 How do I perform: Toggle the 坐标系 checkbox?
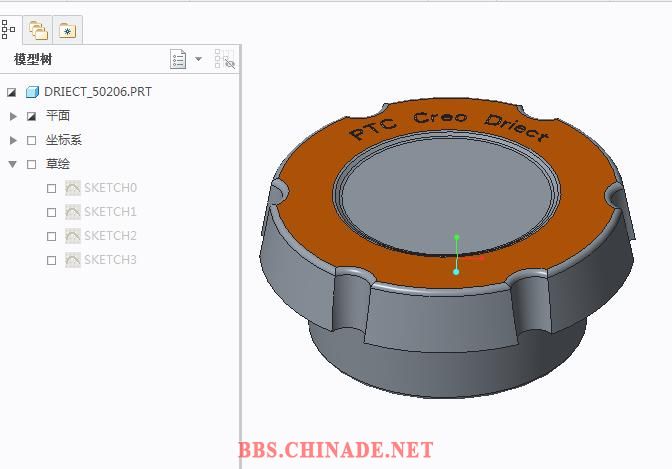(x=31, y=140)
